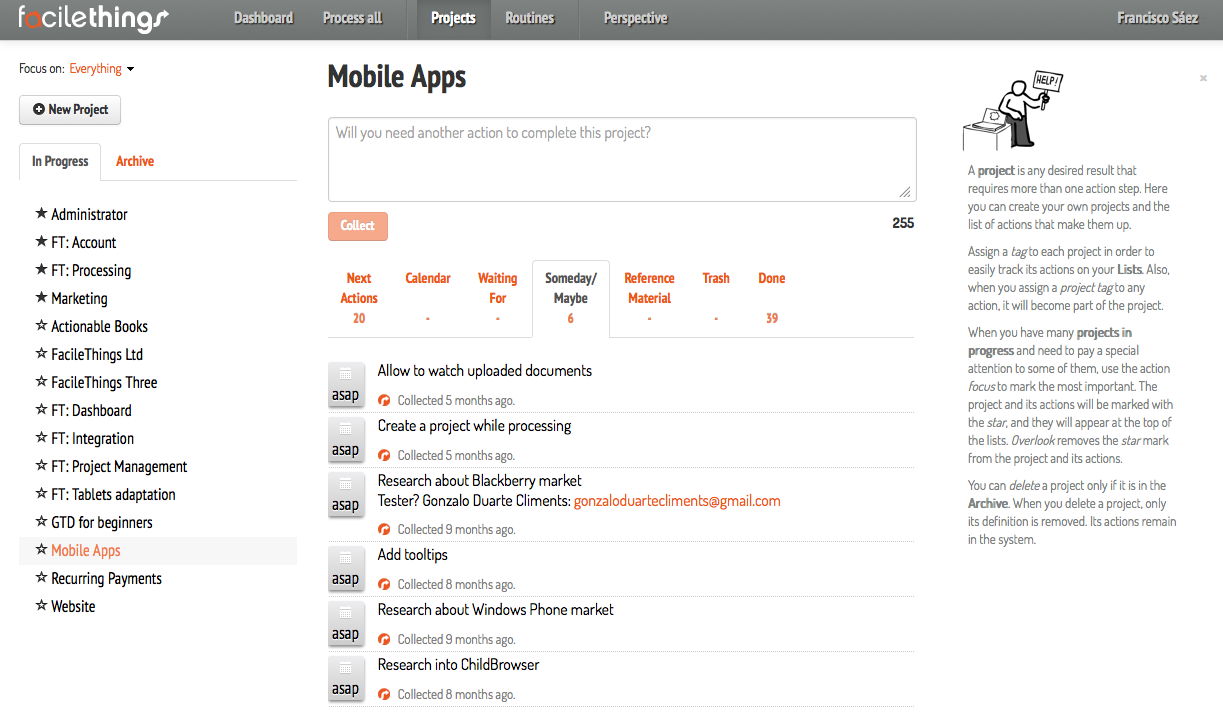The image size is (1223, 720).
Task: Open Reference Material tab
Action: (649, 298)
